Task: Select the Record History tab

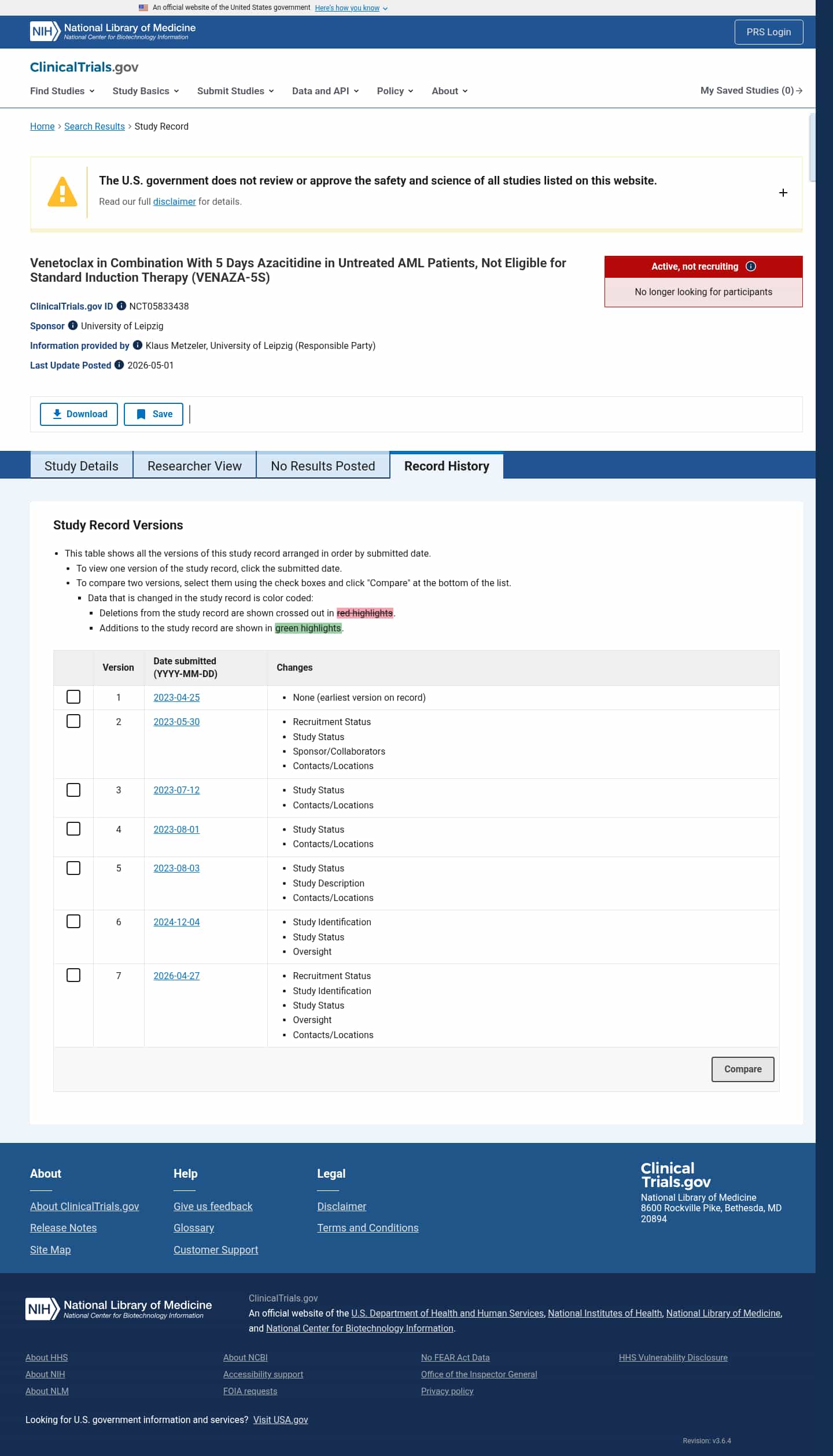Action: 447,466
